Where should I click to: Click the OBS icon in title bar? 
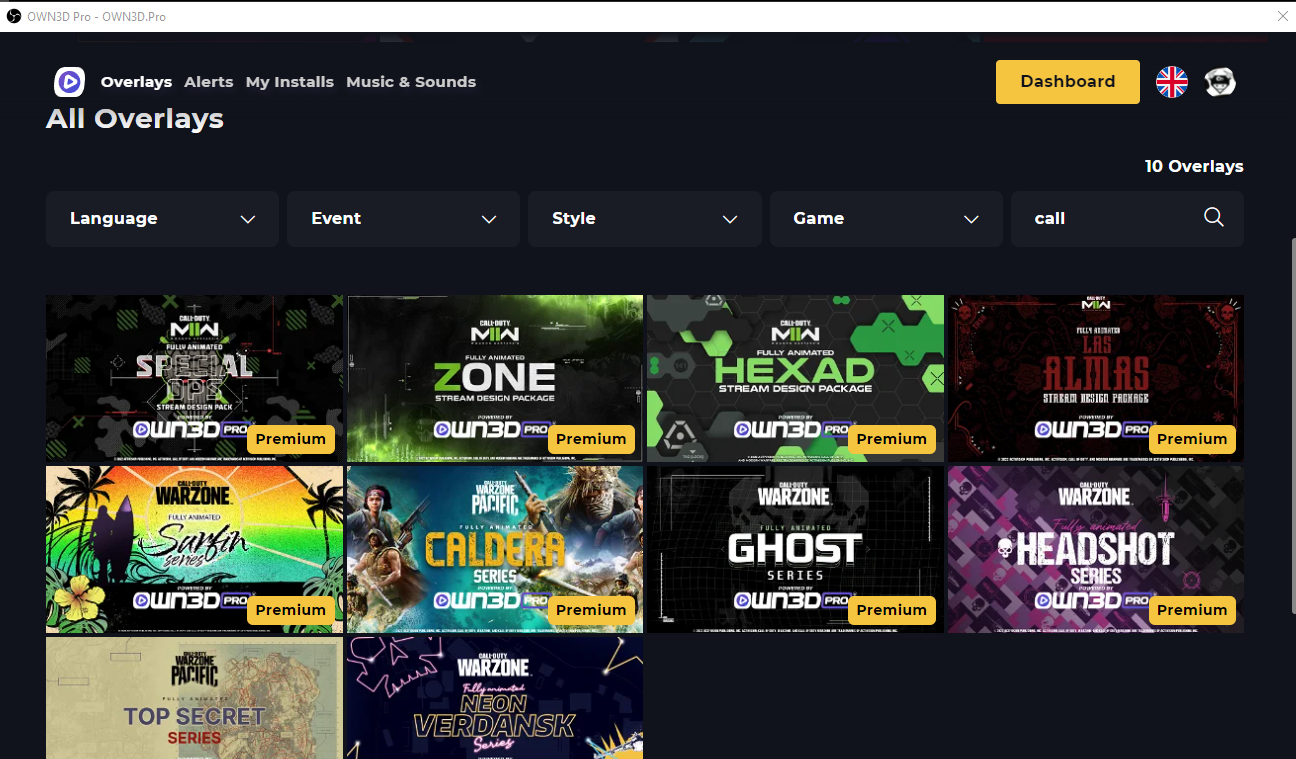[14, 17]
